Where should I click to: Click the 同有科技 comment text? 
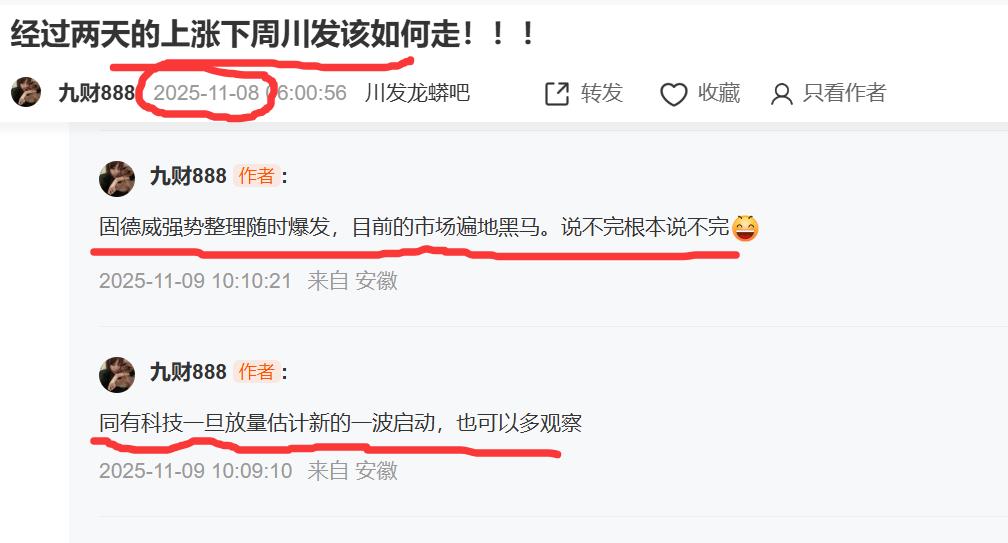click(x=340, y=423)
